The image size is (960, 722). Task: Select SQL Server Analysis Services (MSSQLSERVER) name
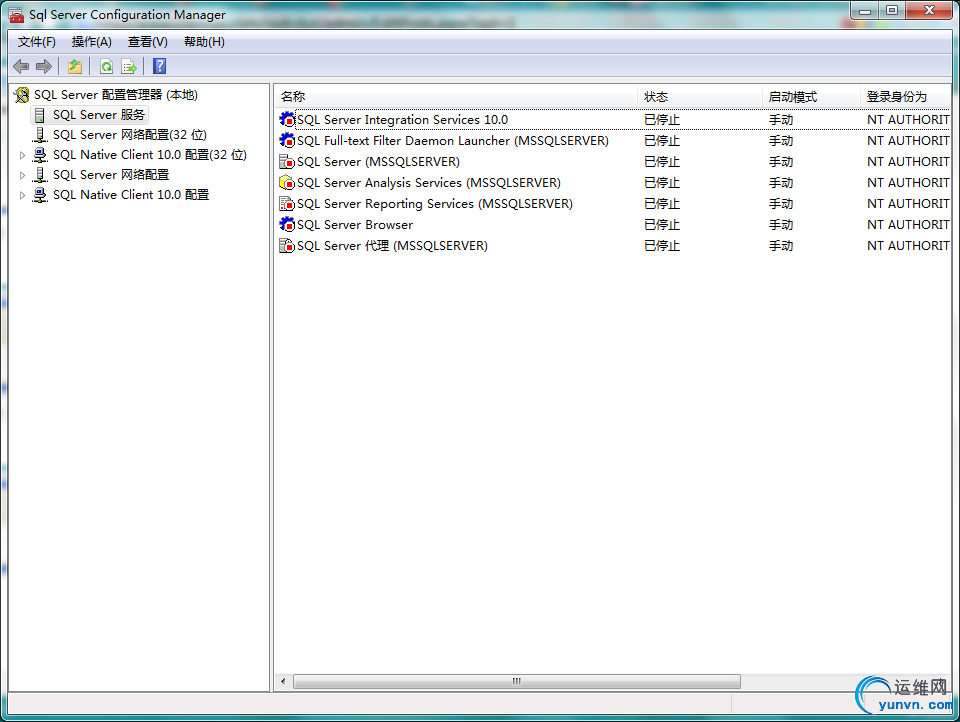pyautogui.click(x=429, y=182)
